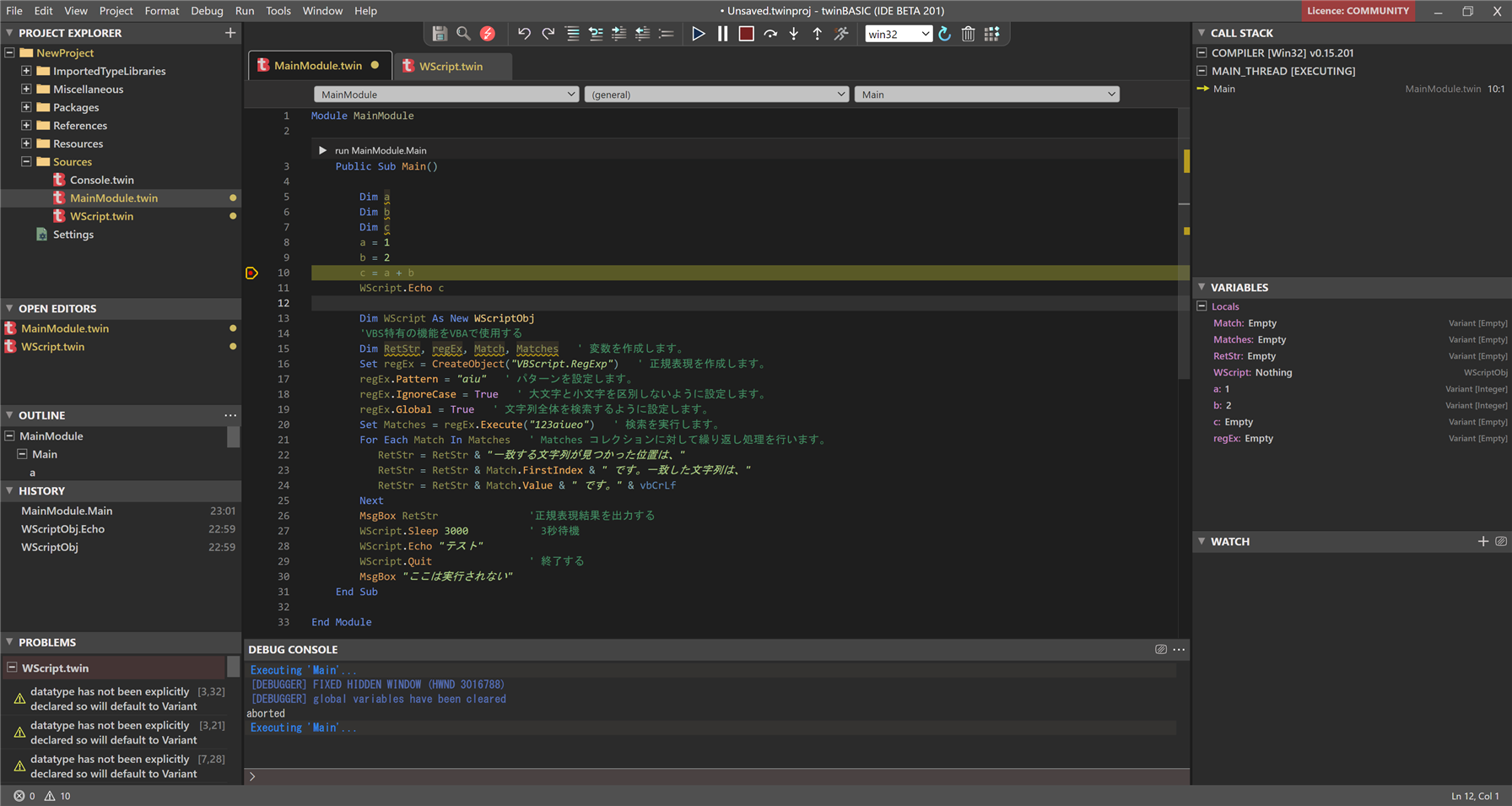Click the current-line breakpoint arrow on line 10

(251, 273)
